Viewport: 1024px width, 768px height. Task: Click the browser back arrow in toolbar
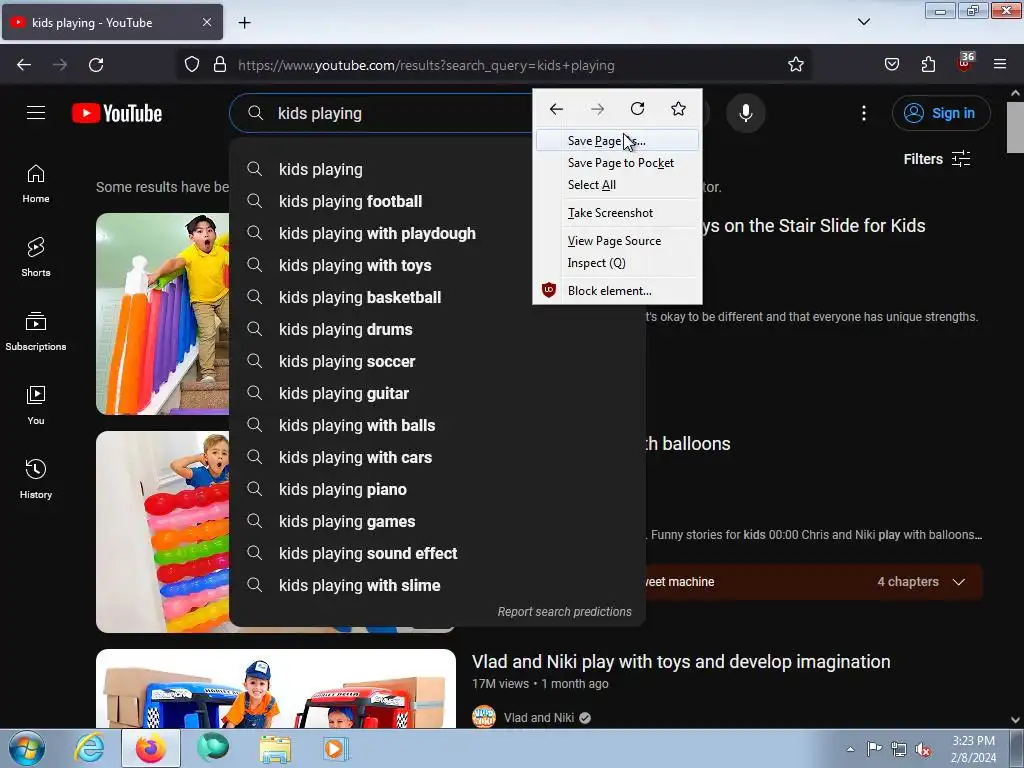point(24,65)
